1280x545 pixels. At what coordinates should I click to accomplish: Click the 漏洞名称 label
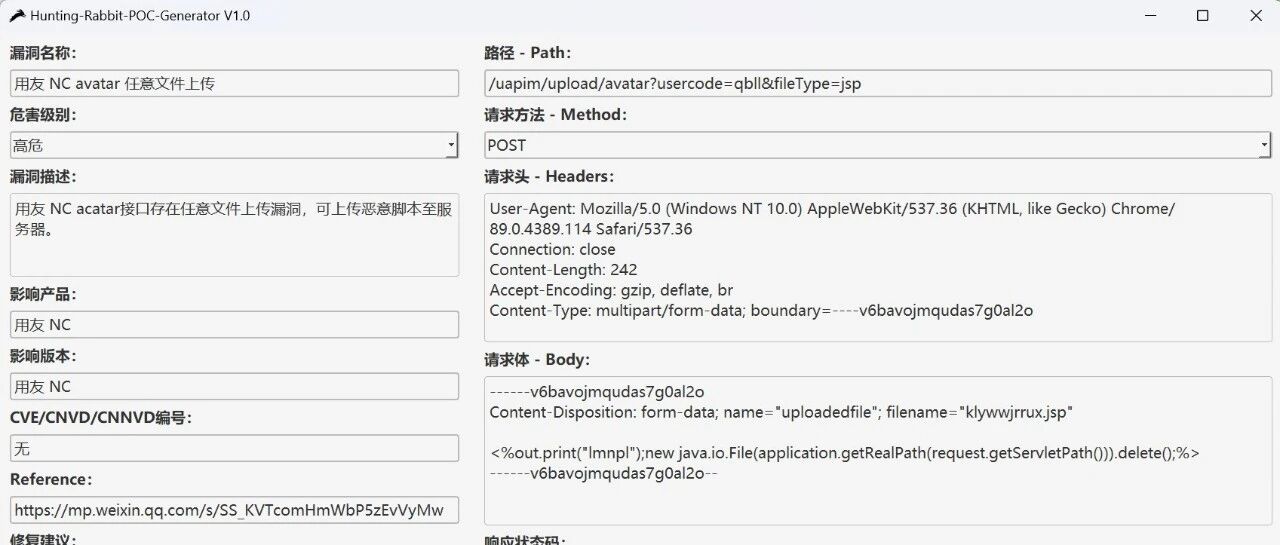point(43,53)
